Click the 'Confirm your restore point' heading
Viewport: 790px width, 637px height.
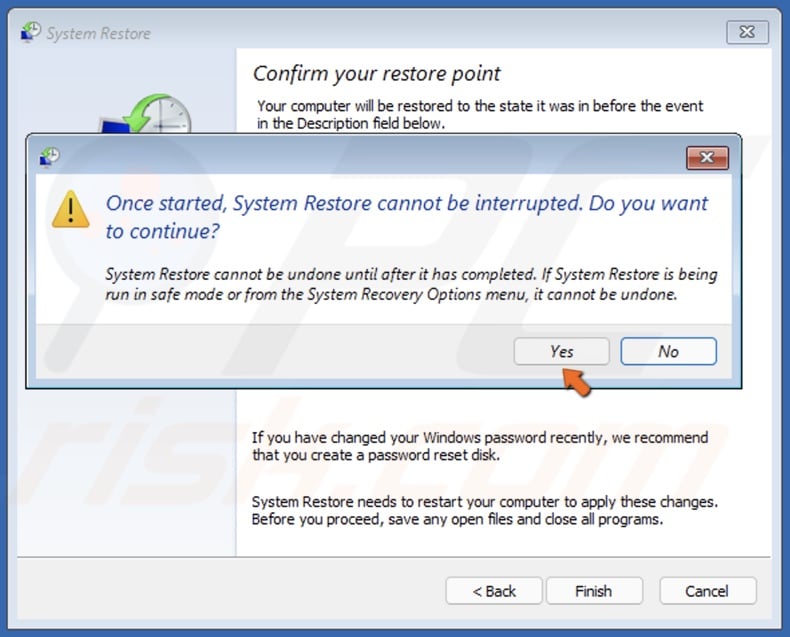[376, 74]
